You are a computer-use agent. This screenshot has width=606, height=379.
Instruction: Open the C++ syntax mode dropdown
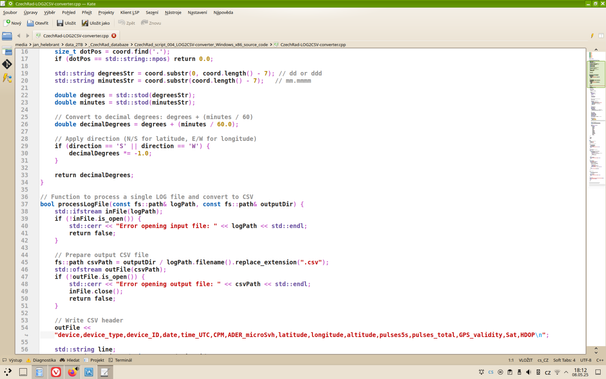(x=599, y=360)
